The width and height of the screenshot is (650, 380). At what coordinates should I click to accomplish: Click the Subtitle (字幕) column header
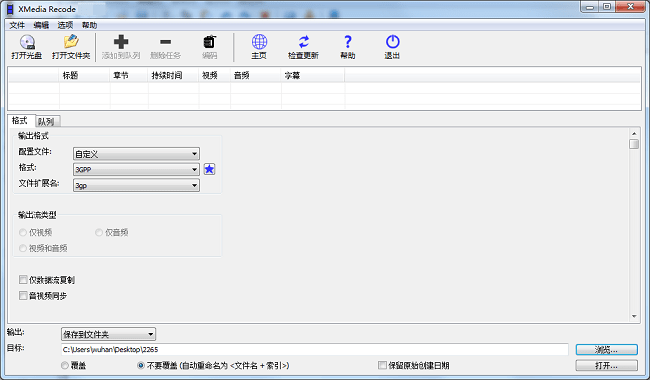point(313,75)
